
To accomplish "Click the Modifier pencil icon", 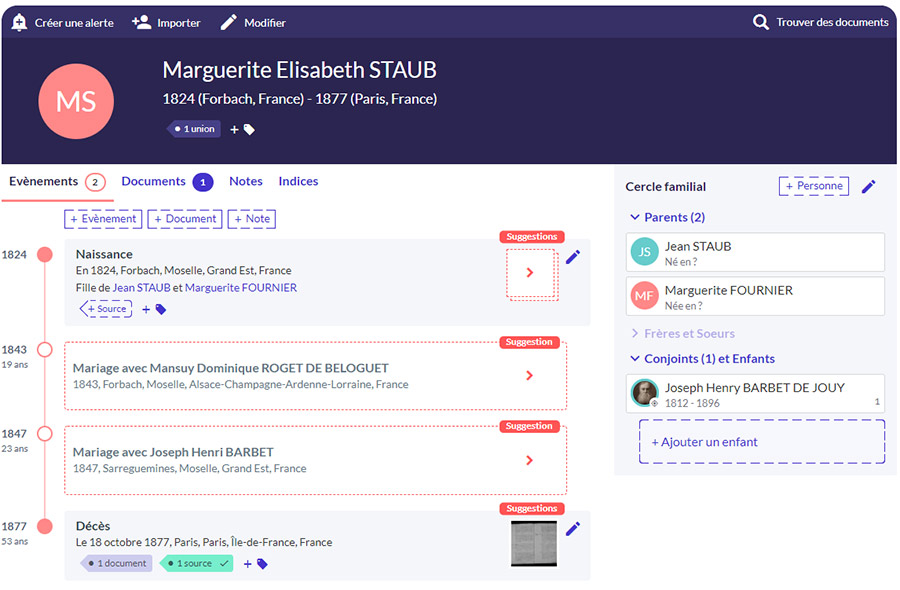I will (x=229, y=22).
